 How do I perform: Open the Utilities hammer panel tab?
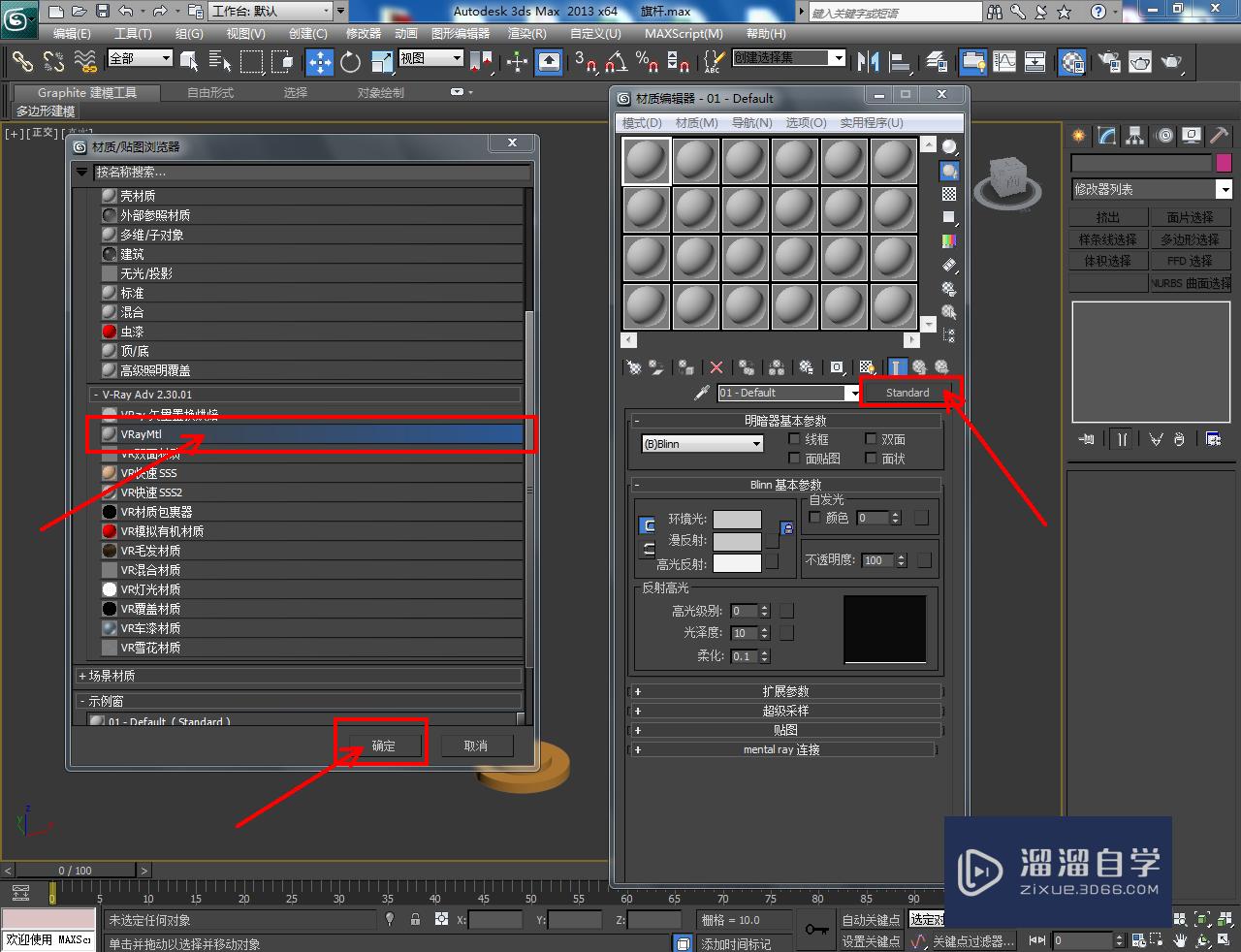(x=1219, y=136)
